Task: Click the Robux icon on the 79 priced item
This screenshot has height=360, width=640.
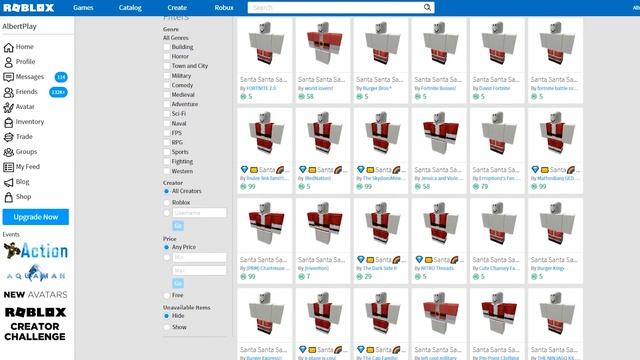Action: [x=476, y=187]
